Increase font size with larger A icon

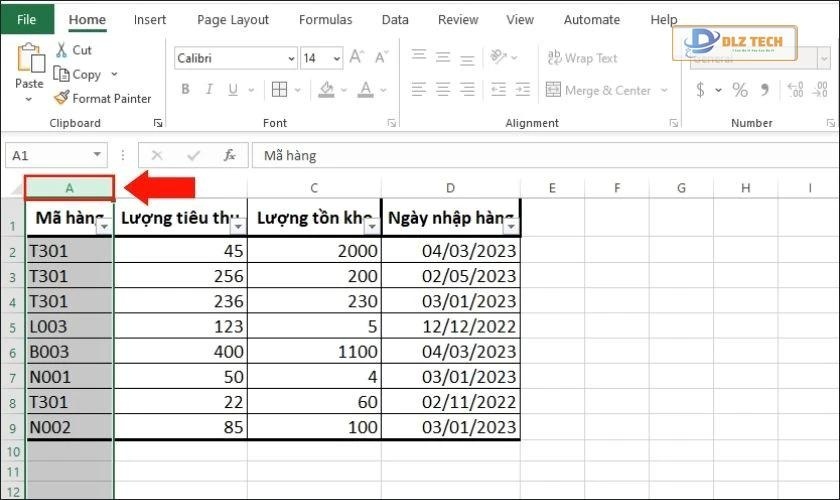(356, 57)
